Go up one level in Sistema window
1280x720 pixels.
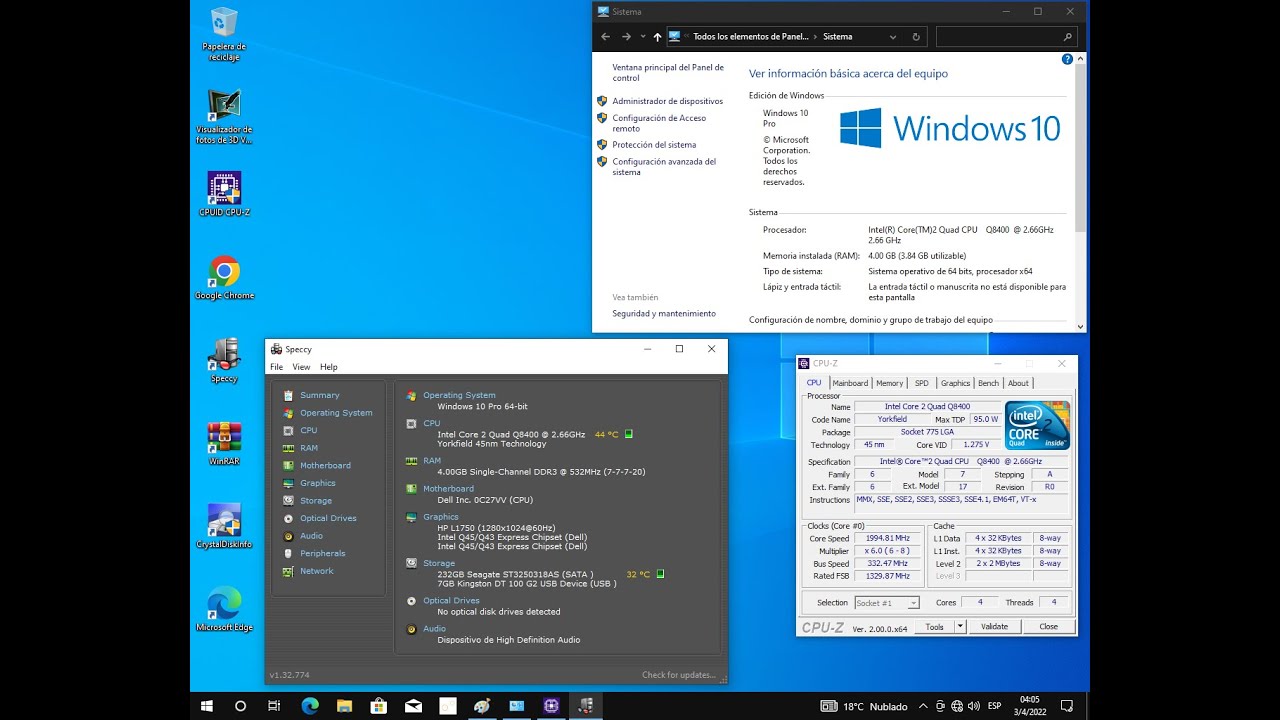657,37
